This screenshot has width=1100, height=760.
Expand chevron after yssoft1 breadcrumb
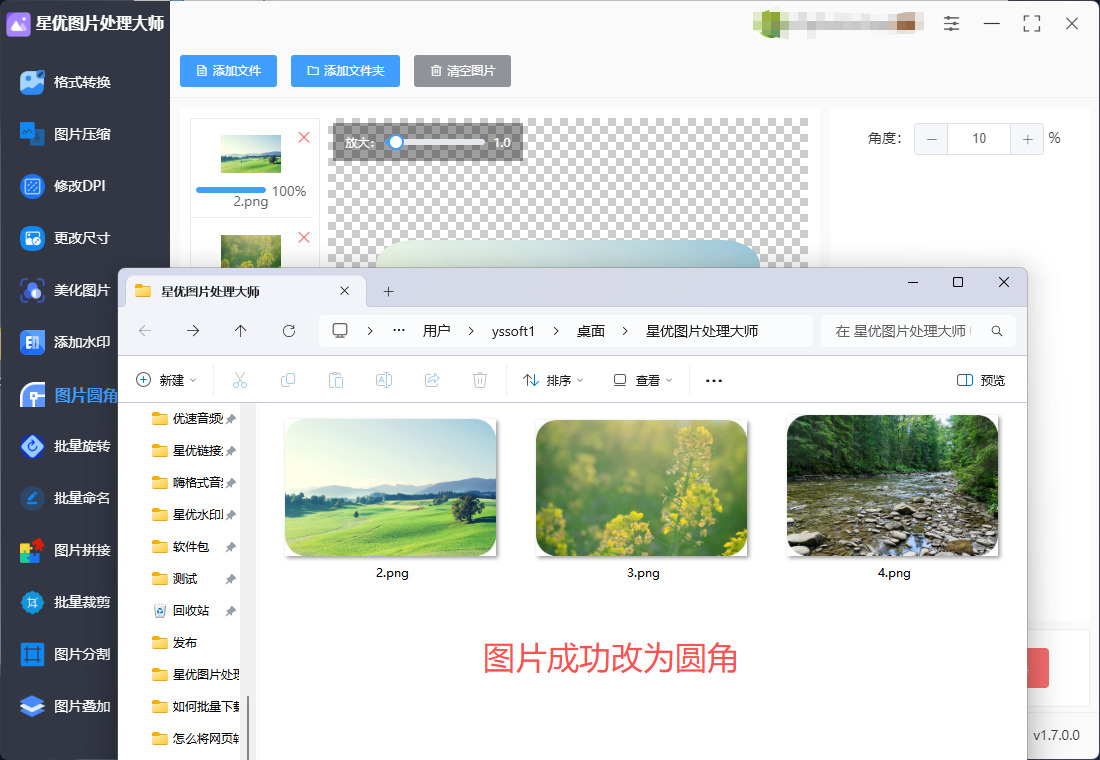(556, 331)
